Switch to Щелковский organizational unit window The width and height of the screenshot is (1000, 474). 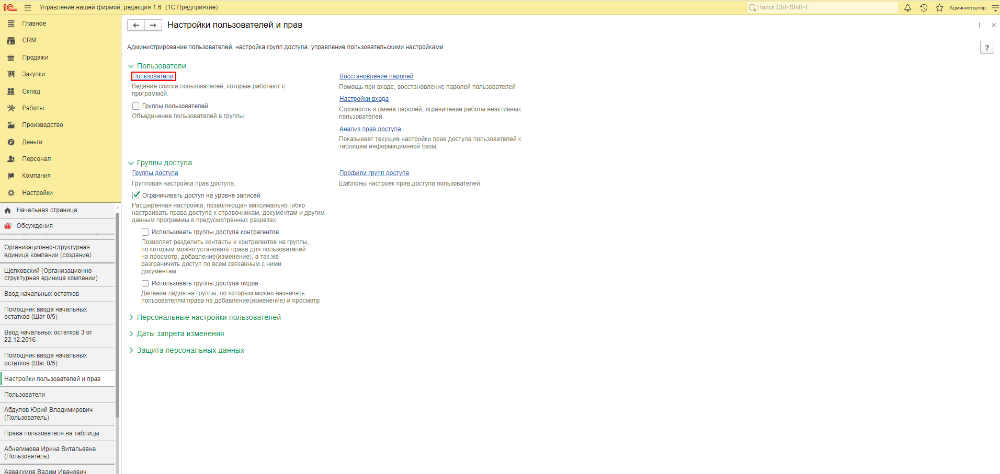point(58,274)
